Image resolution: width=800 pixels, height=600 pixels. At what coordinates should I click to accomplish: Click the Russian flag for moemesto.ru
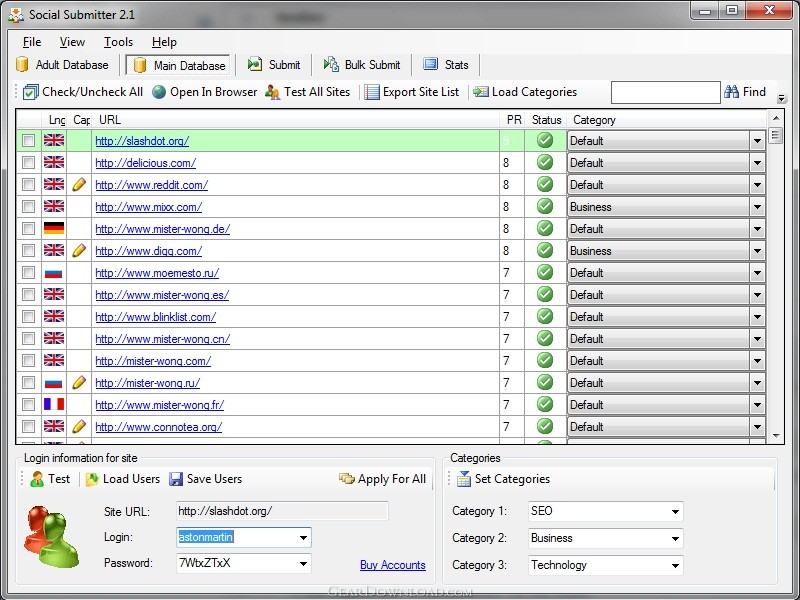[x=54, y=273]
